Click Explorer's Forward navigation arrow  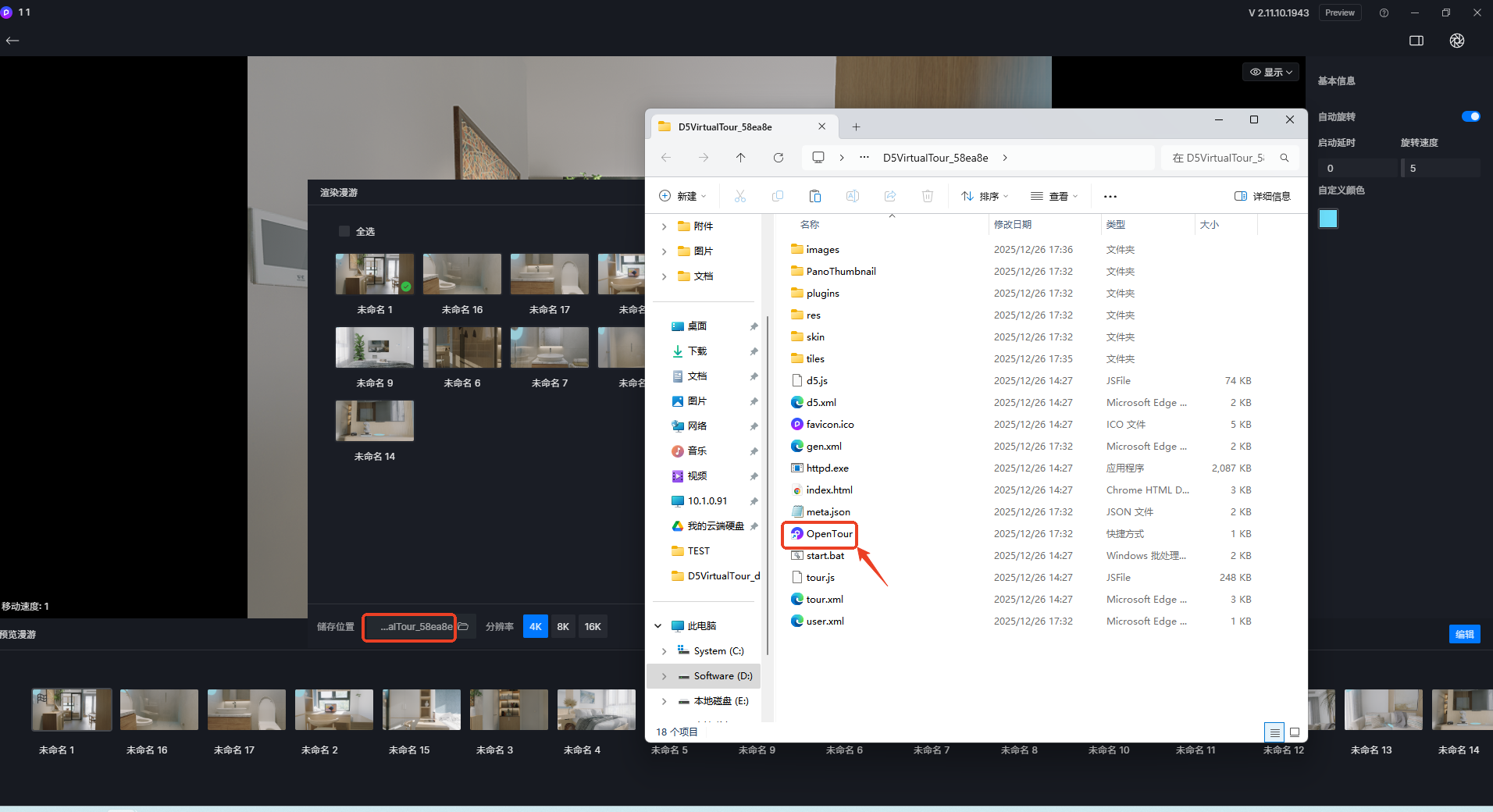(704, 158)
